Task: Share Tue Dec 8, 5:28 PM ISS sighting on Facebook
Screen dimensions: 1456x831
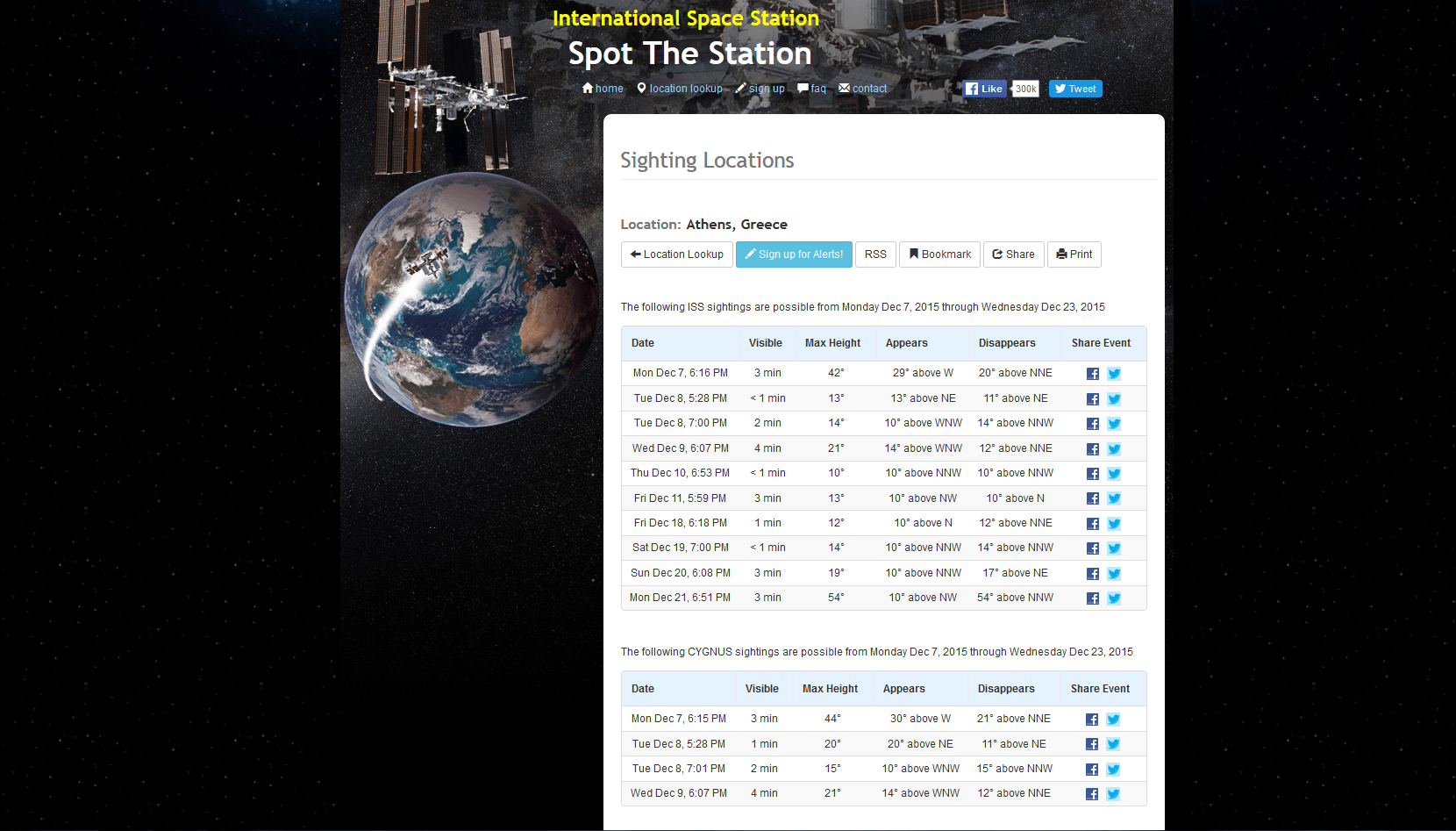Action: [x=1093, y=399]
